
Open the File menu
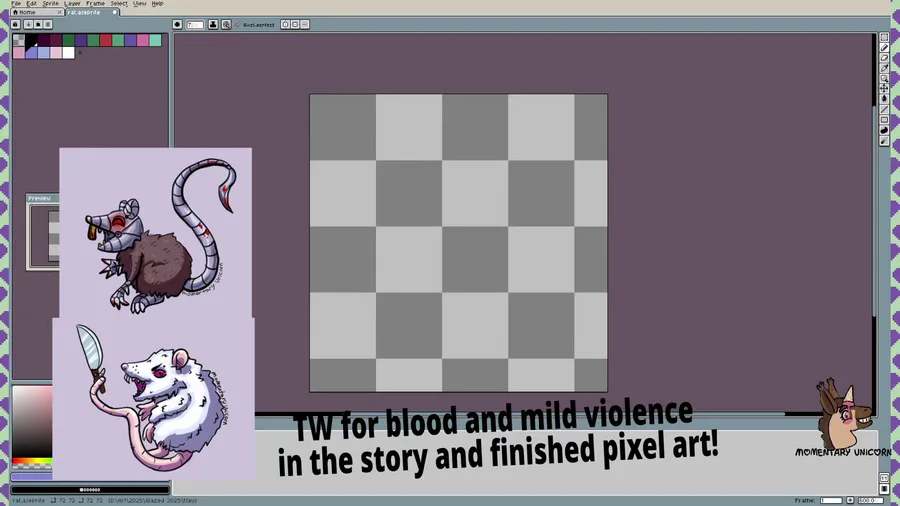pyautogui.click(x=16, y=3)
